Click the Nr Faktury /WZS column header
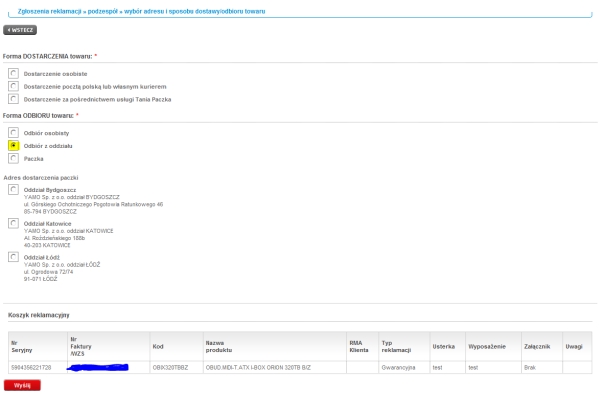This screenshot has height=394, width=600. pyautogui.click(x=109, y=347)
